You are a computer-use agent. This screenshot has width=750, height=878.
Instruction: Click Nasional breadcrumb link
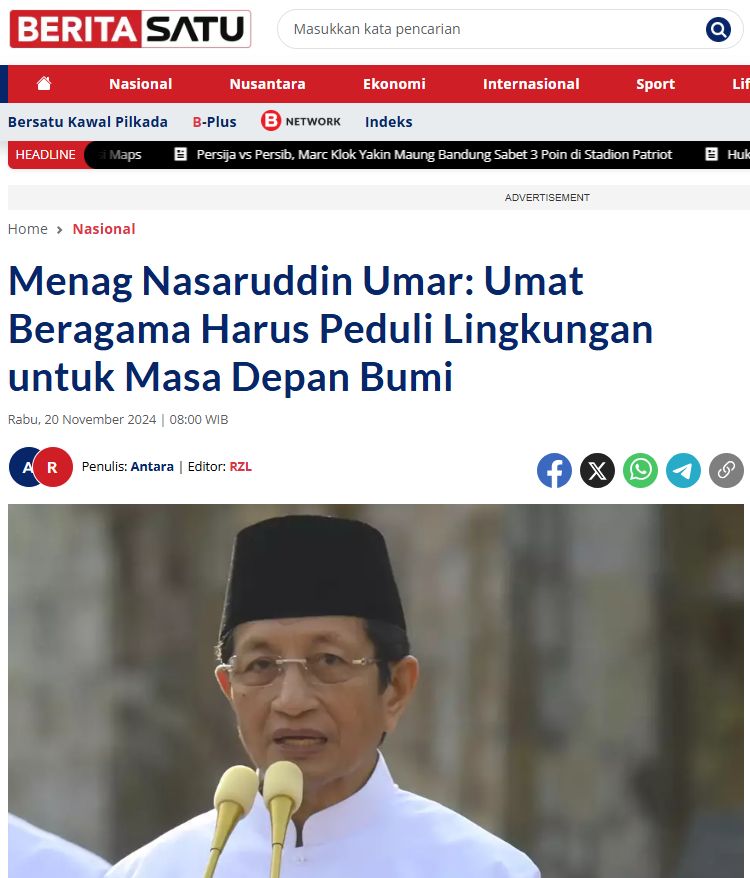coord(104,229)
